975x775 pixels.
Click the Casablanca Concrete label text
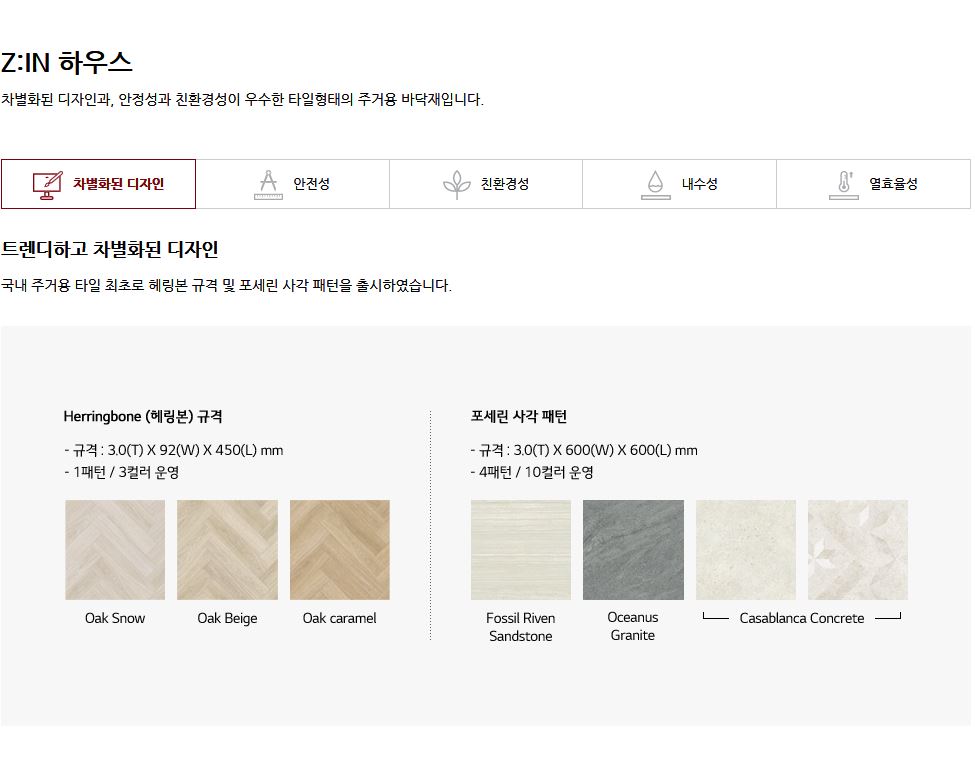801,618
